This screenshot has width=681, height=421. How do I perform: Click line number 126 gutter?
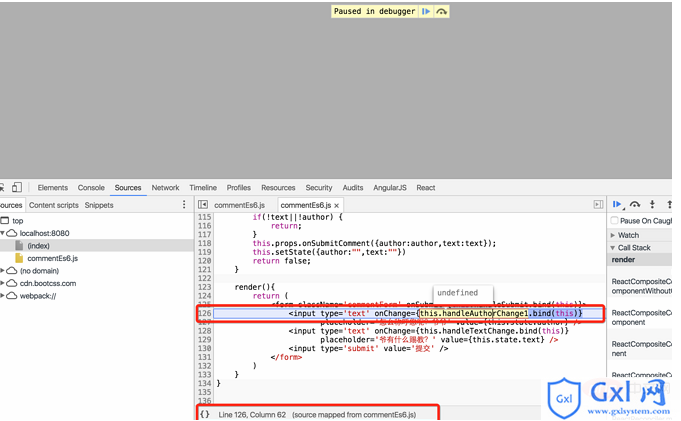click(x=204, y=313)
